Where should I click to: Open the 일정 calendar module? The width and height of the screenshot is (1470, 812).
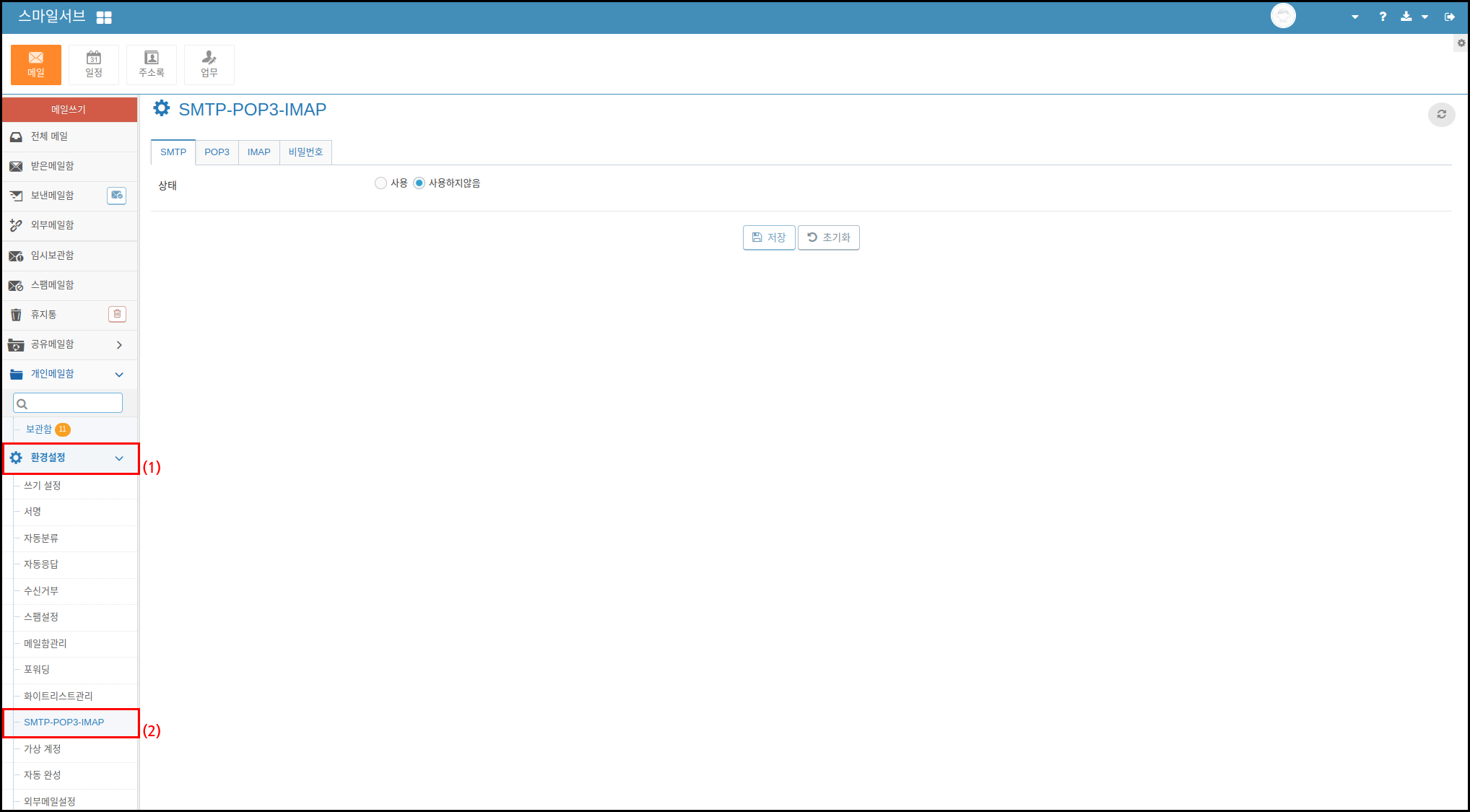94,65
